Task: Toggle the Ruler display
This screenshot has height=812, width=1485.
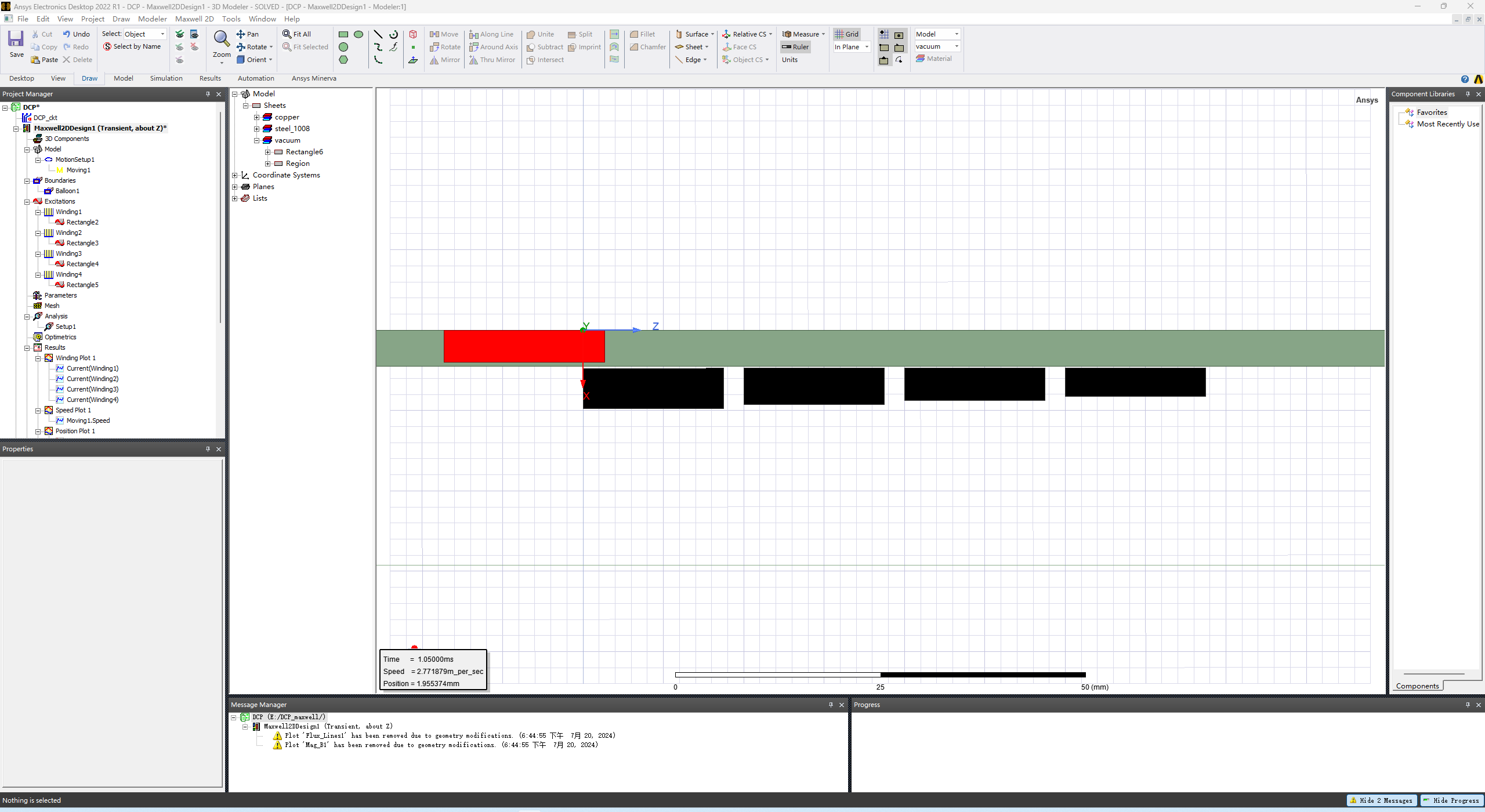Action: 795,47
